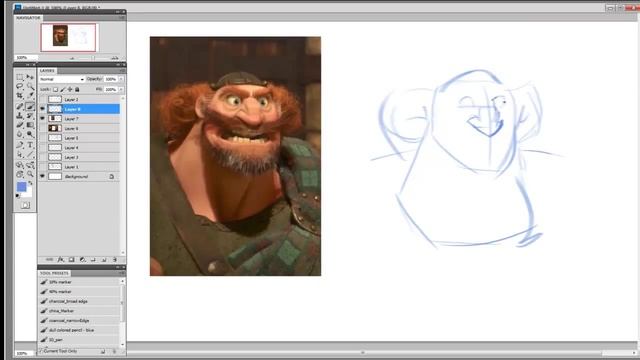Screen dimensions: 640x360
Task: Select the 3D Rotate tool
Action: pyautogui.click(x=20, y=165)
